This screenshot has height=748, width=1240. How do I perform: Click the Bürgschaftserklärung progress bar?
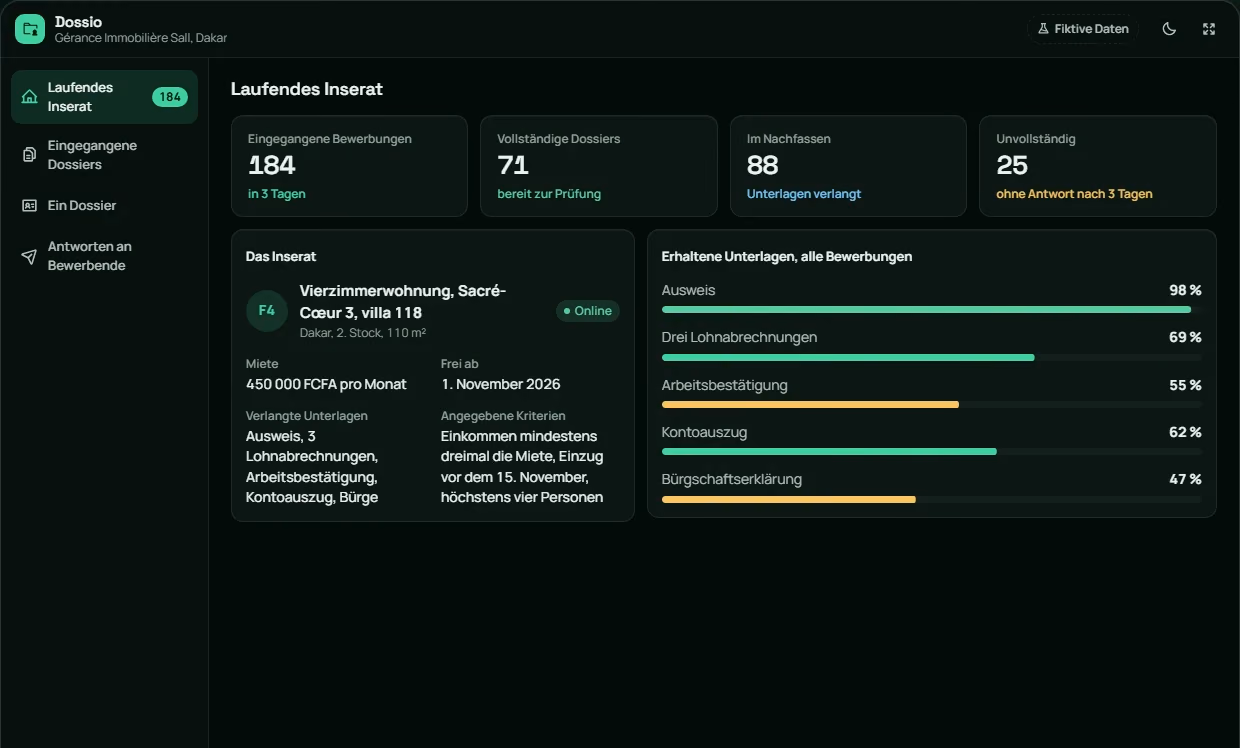pos(932,499)
